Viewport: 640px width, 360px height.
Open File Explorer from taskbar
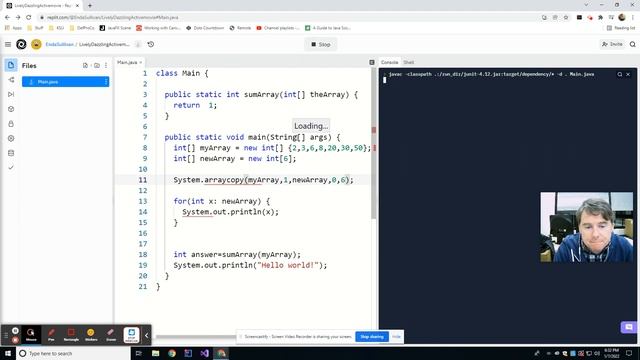[156, 353]
